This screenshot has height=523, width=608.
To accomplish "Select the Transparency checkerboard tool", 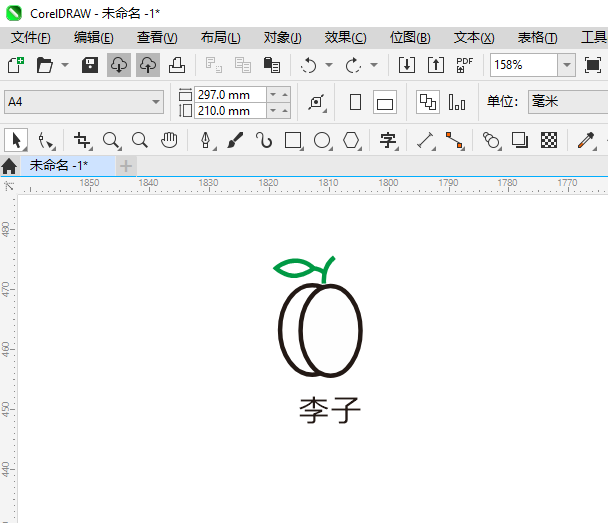I will [x=549, y=140].
